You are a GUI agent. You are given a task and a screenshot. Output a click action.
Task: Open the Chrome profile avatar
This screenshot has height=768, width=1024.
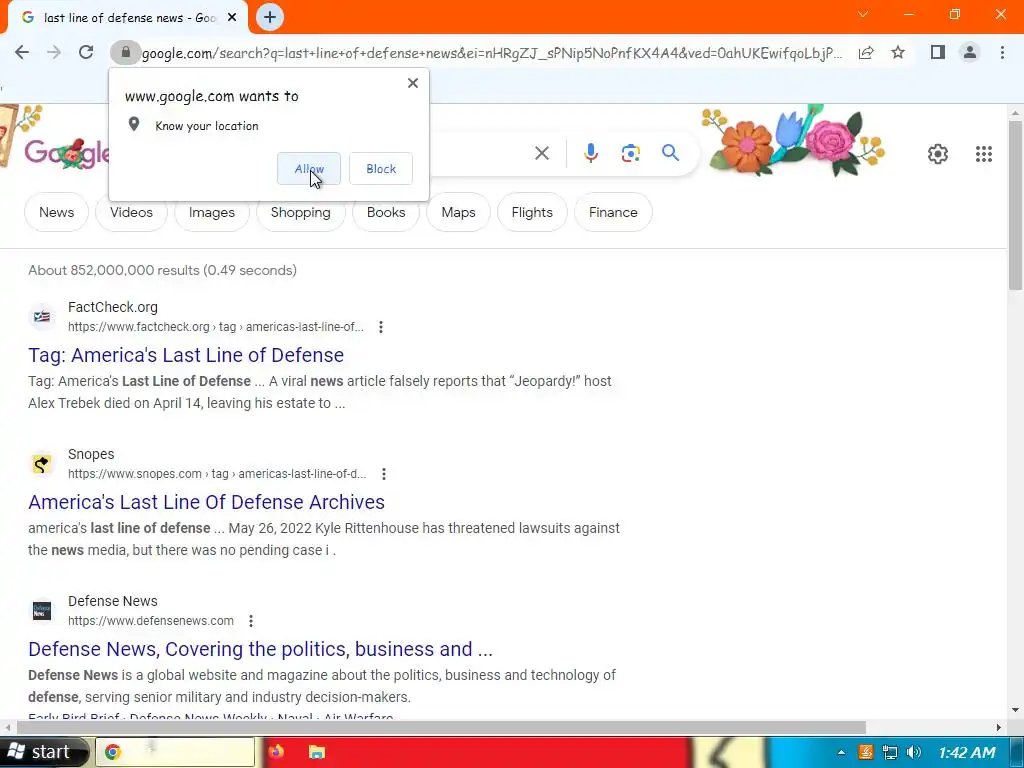pyautogui.click(x=970, y=52)
